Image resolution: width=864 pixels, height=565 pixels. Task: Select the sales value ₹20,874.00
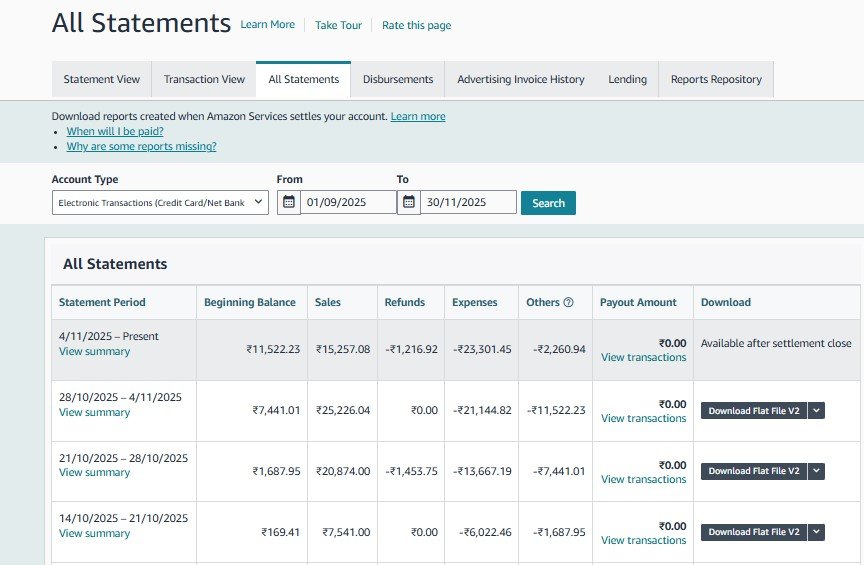(343, 471)
